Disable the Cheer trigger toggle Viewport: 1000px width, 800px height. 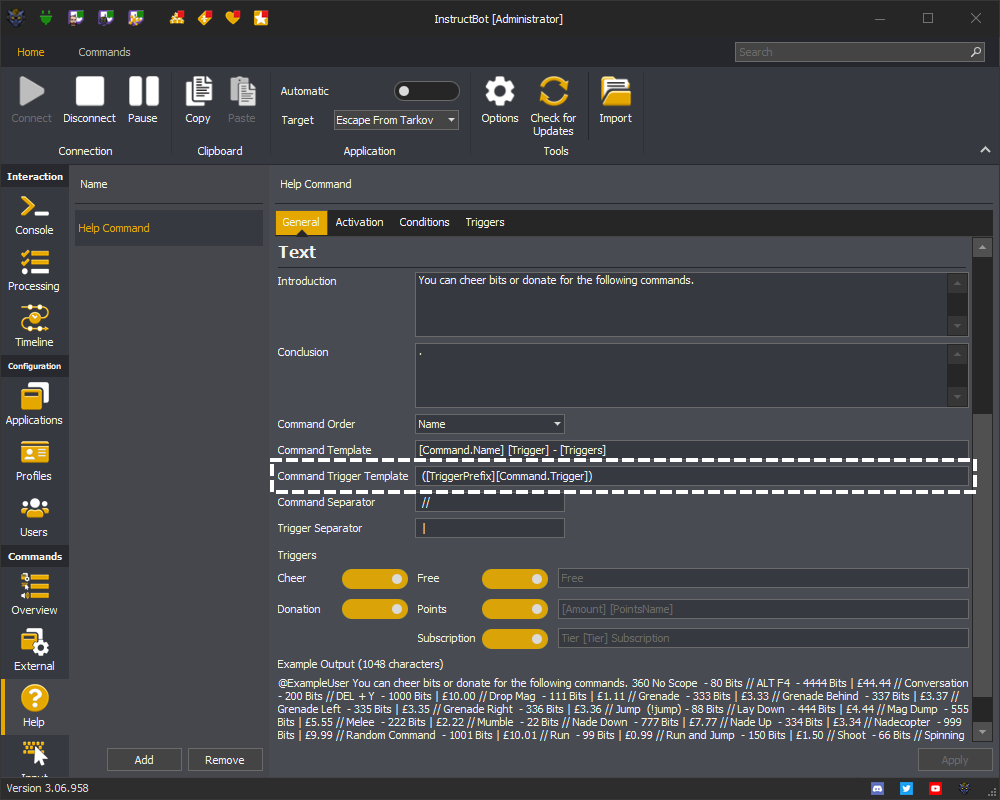pyautogui.click(x=375, y=578)
